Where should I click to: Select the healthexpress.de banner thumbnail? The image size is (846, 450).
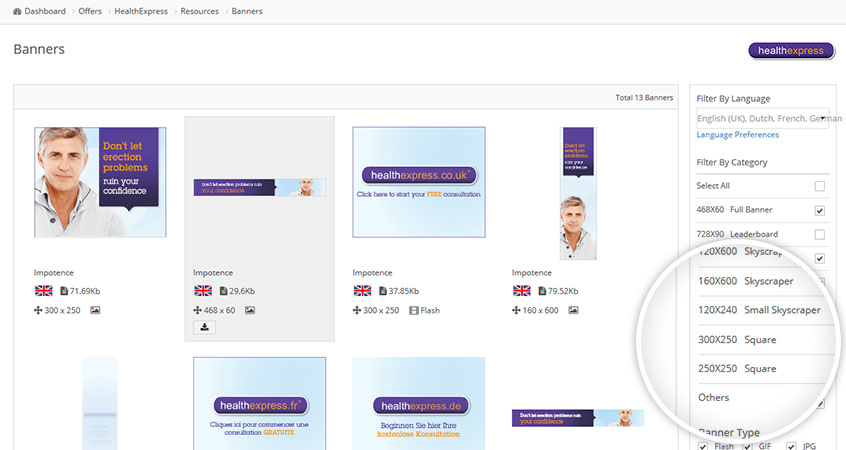pos(418,405)
